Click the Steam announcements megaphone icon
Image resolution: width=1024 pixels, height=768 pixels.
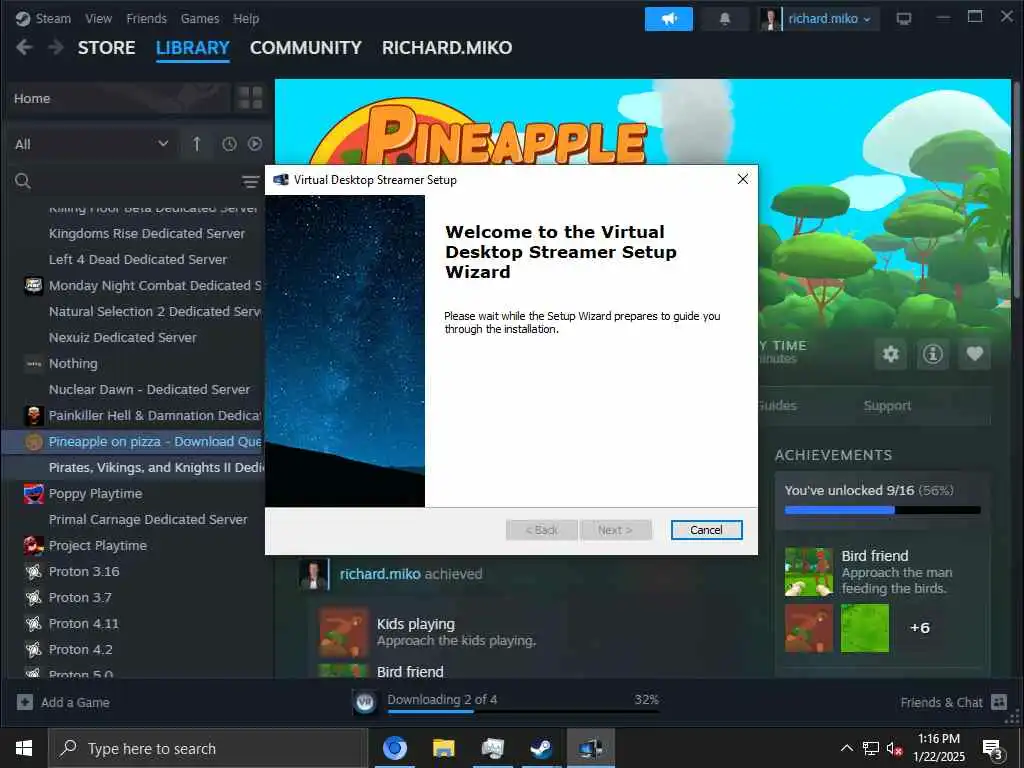click(x=668, y=19)
